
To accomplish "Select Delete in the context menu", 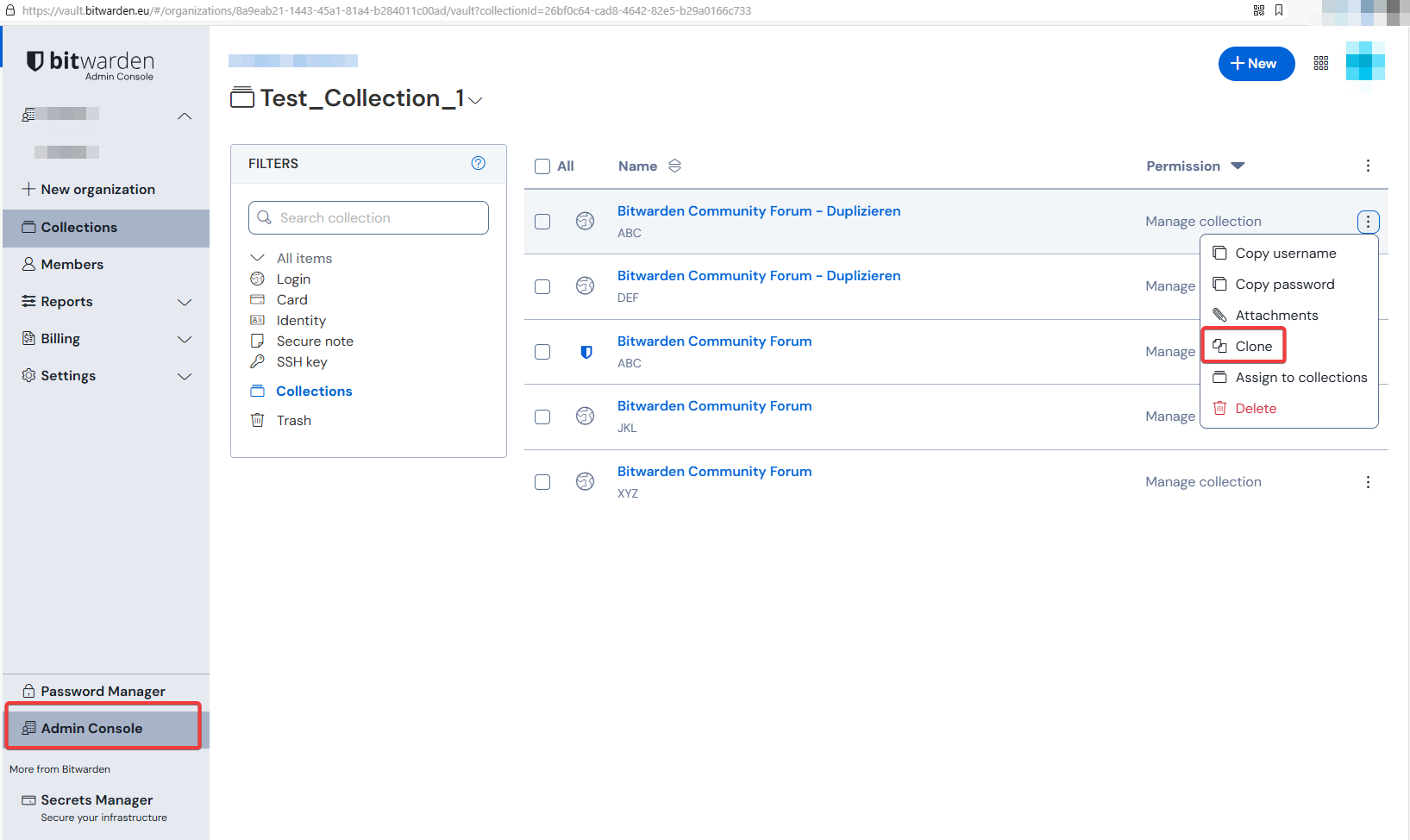I will 1289,409.
